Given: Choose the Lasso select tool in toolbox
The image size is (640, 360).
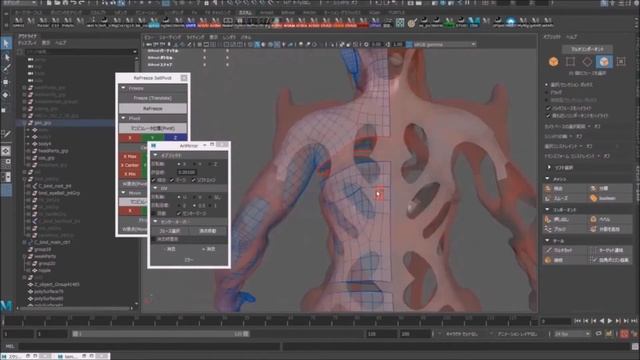Looking at the screenshot, I should 6,57.
